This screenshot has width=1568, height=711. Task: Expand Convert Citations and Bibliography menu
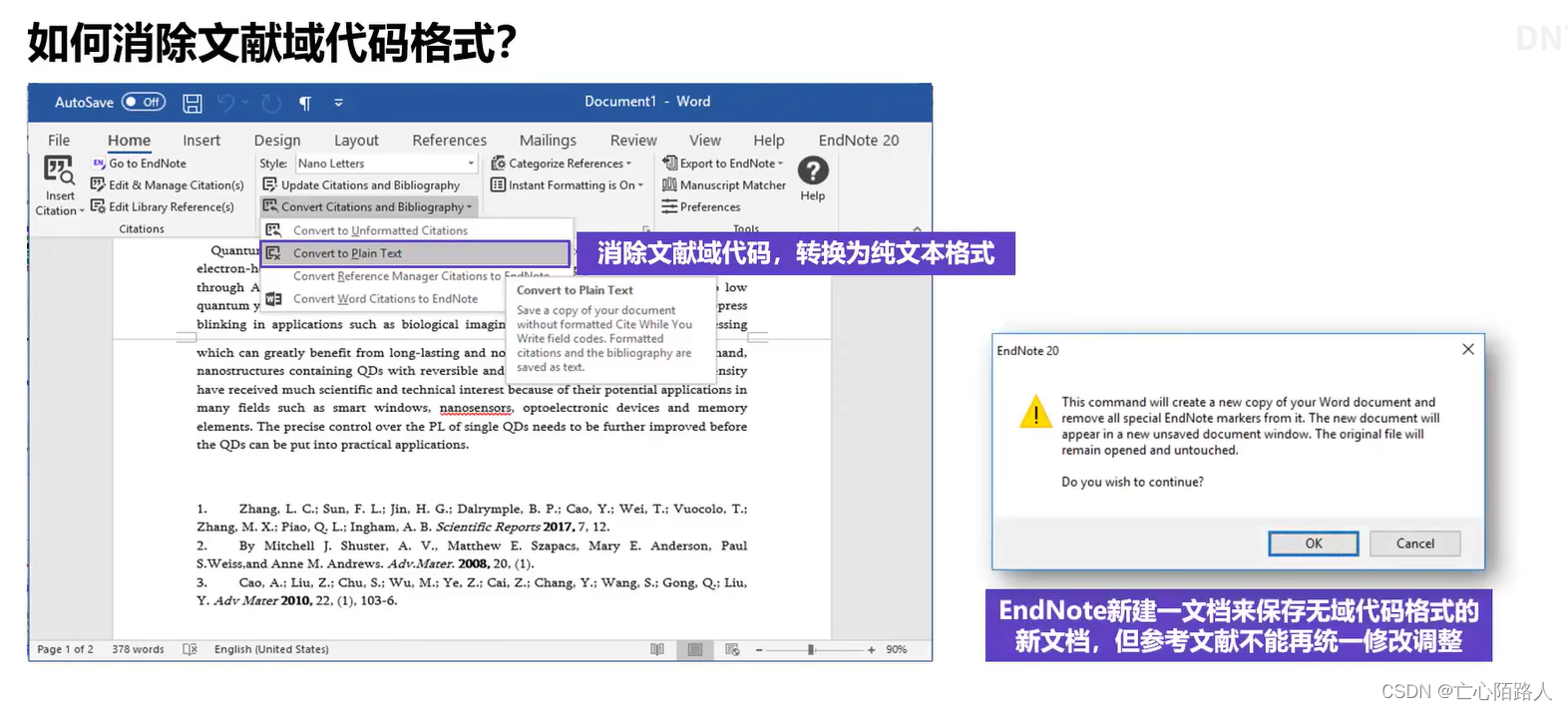point(368,207)
